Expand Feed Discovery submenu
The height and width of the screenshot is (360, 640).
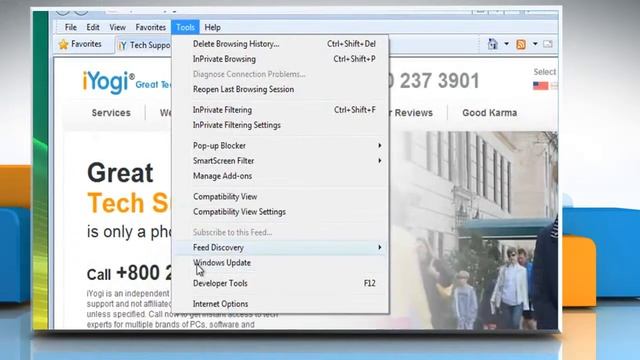click(x=281, y=247)
